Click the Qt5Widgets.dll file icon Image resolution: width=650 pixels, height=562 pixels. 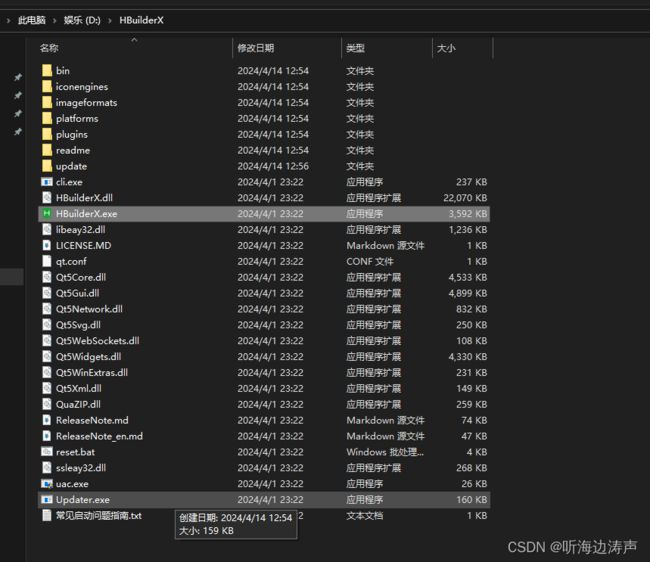coord(47,356)
